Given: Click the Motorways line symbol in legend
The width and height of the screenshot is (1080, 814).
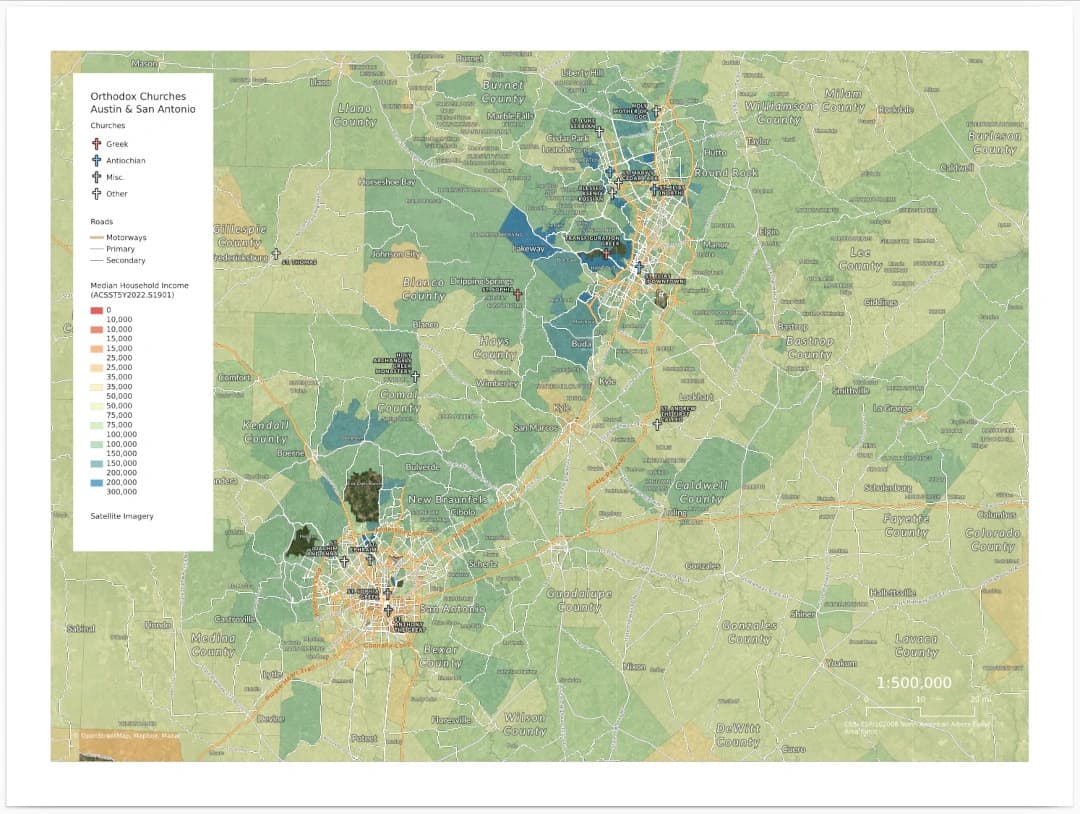Looking at the screenshot, I should (96, 237).
